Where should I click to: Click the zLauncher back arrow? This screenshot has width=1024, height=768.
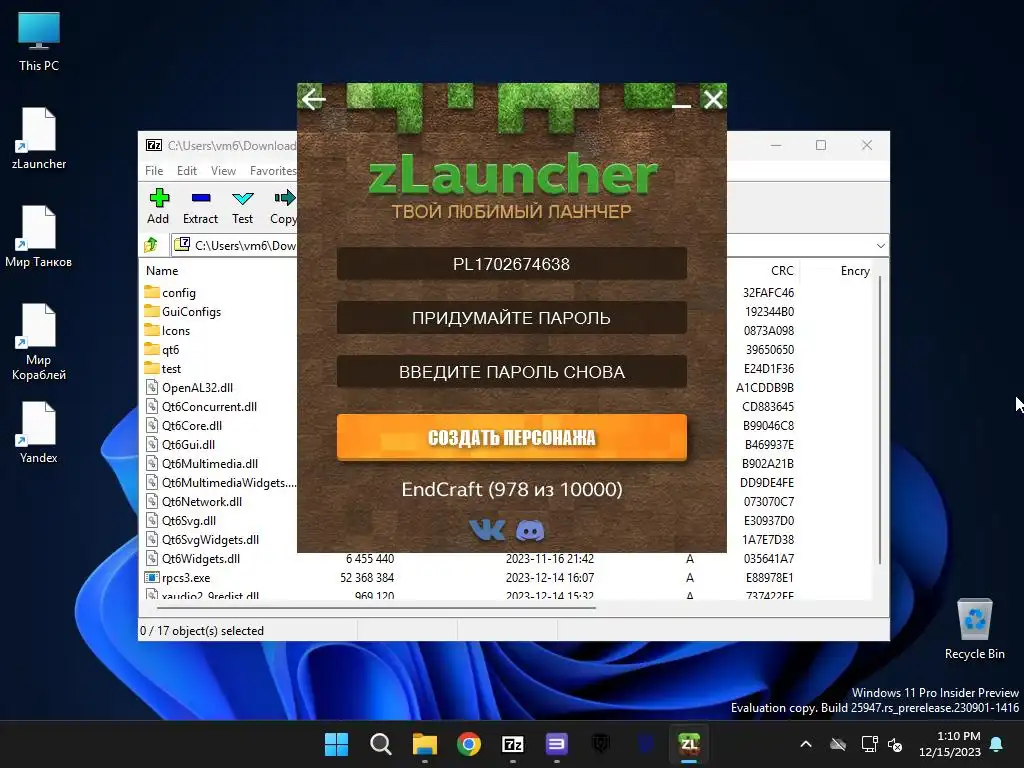point(313,99)
